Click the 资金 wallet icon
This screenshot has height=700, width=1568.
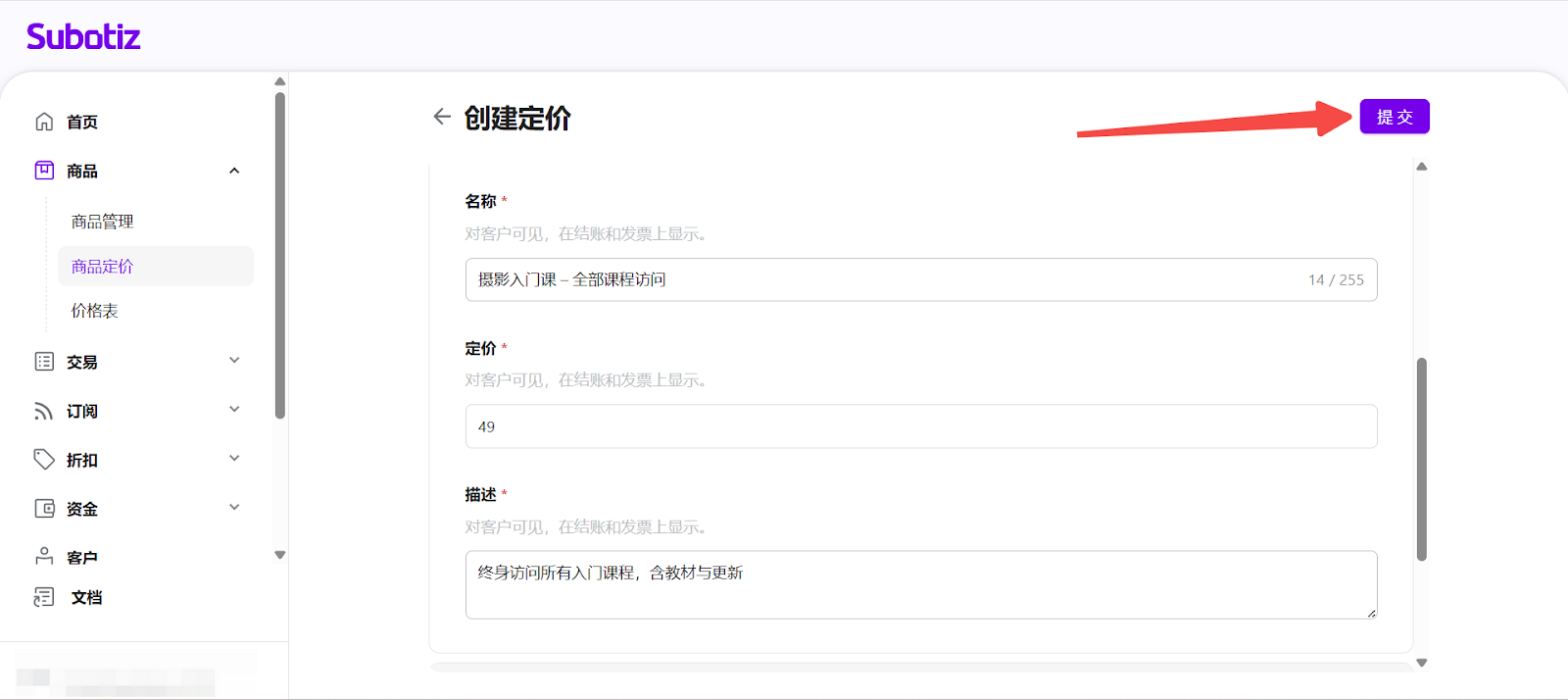pyautogui.click(x=44, y=508)
